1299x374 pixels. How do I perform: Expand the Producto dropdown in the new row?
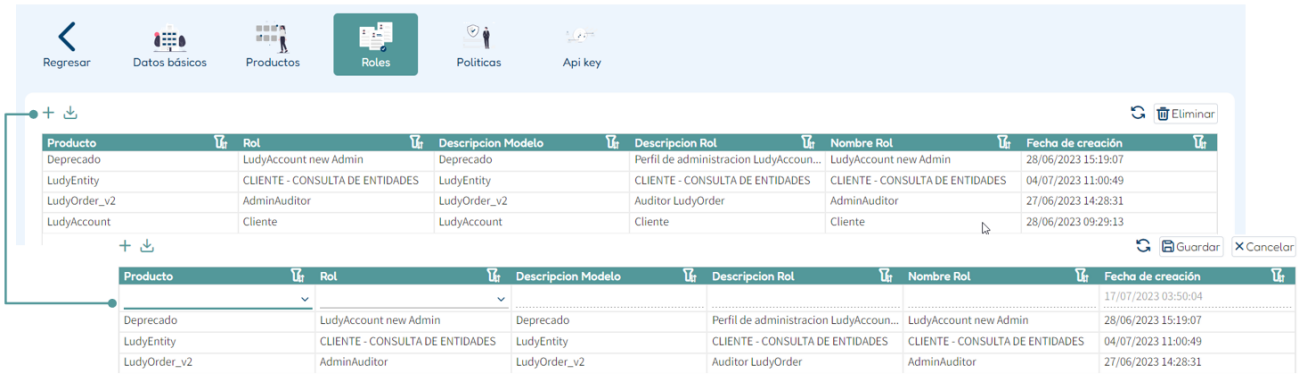point(304,298)
